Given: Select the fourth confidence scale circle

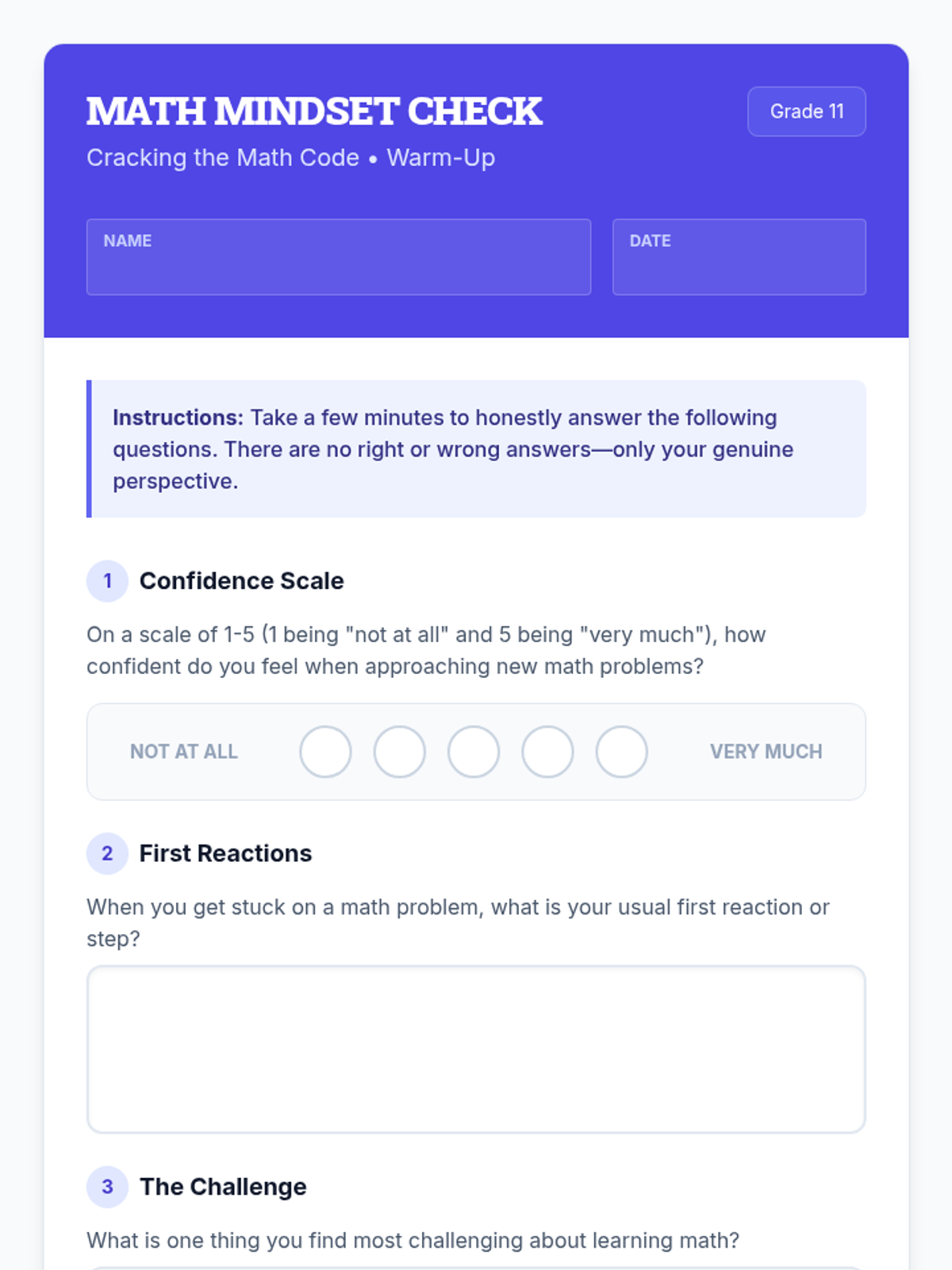Looking at the screenshot, I should (x=547, y=752).
